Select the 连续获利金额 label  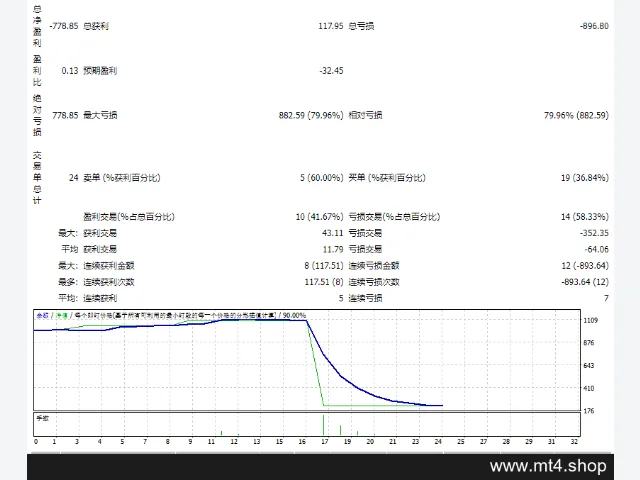click(x=109, y=266)
